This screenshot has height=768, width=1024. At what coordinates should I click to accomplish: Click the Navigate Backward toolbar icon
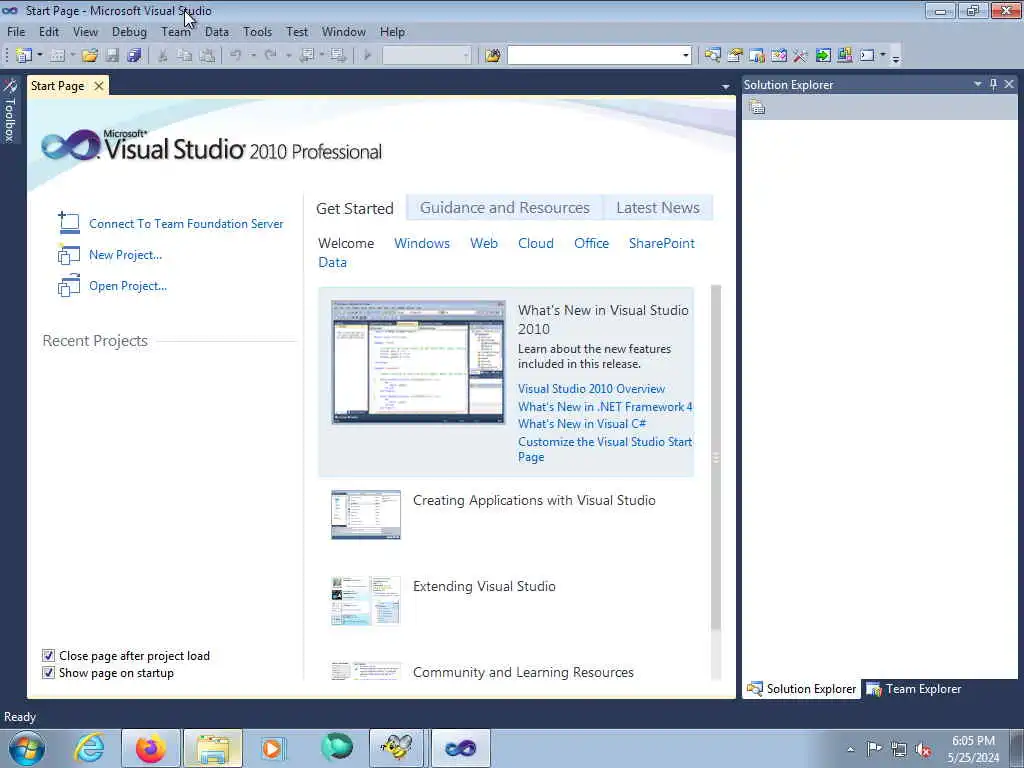pyautogui.click(x=306, y=56)
